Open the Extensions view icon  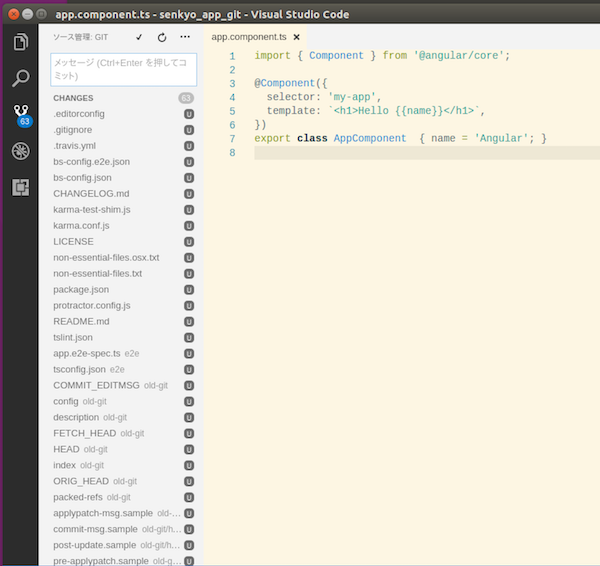21,188
